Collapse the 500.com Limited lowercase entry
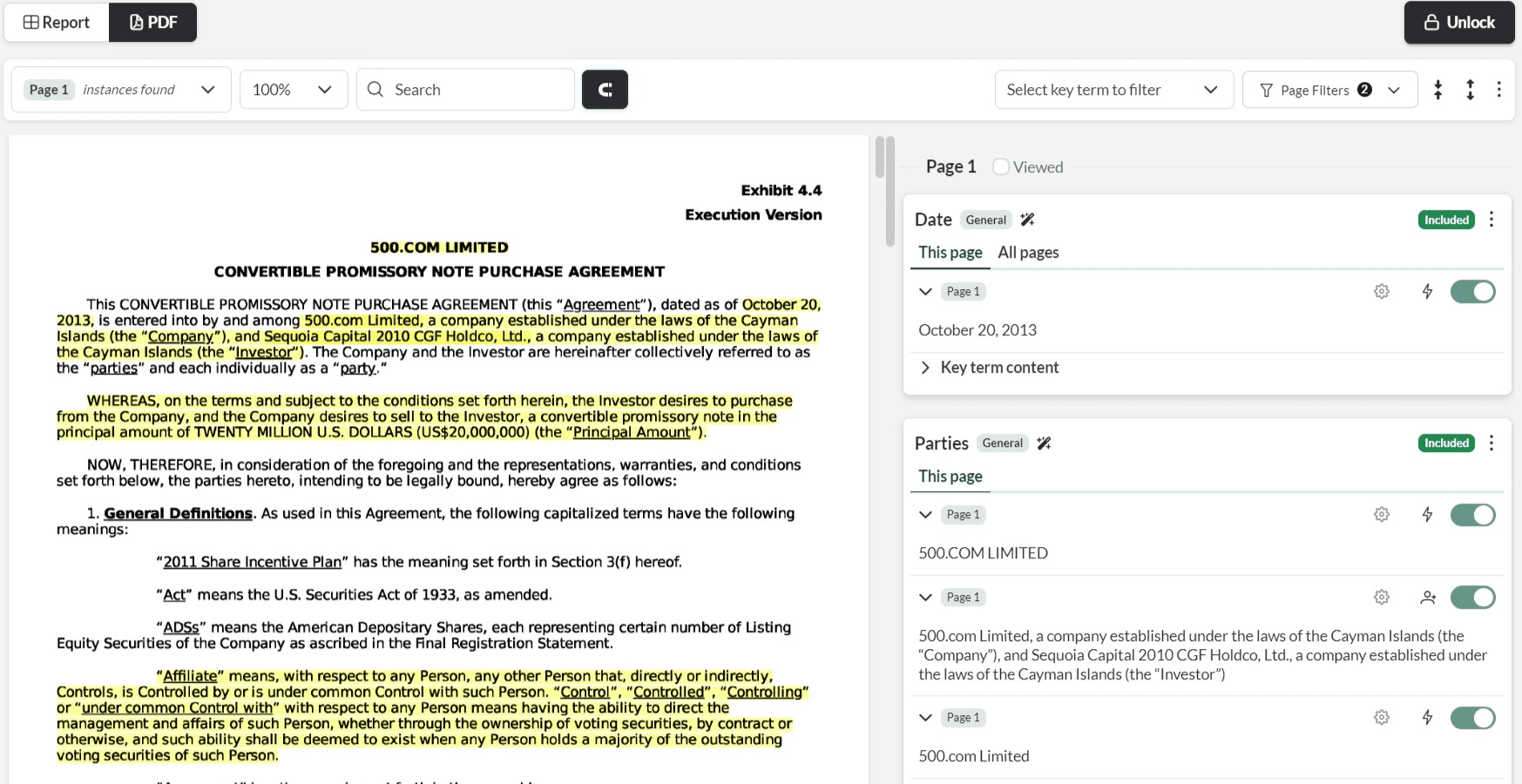This screenshot has width=1522, height=784. 925,718
